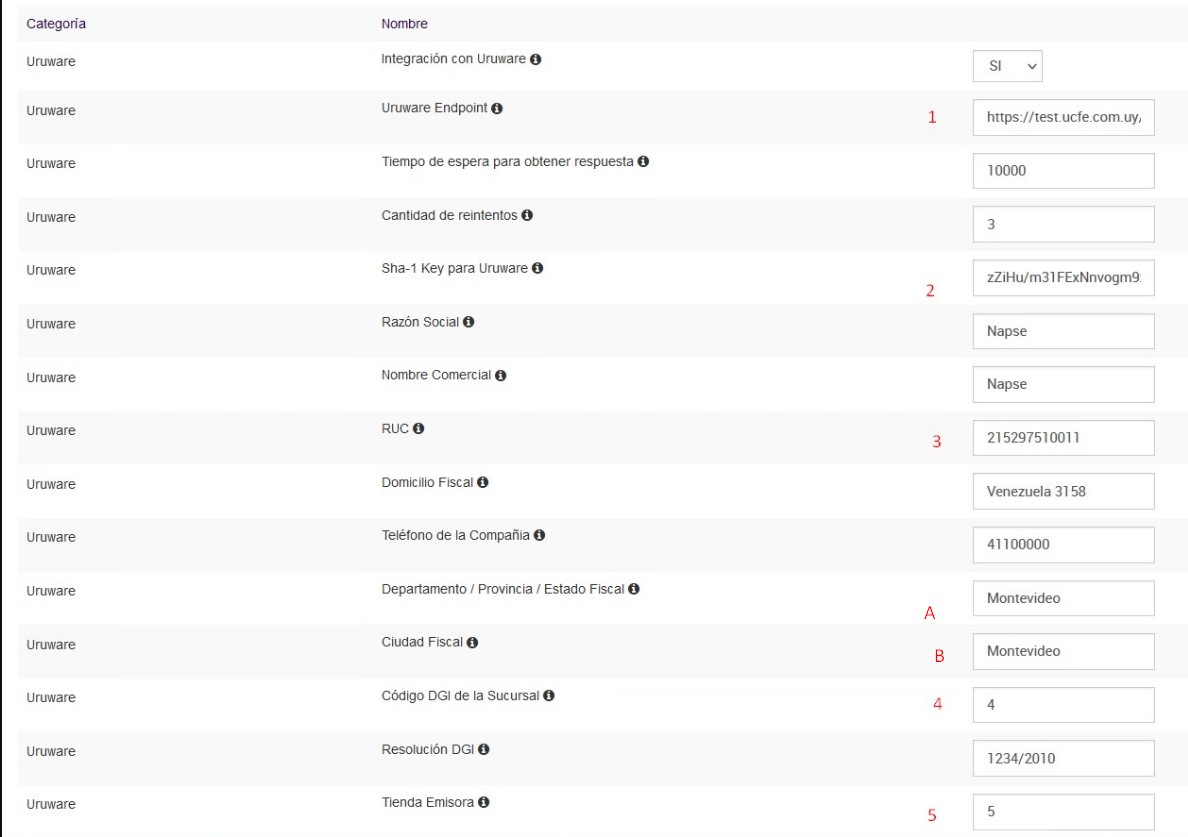1188x837 pixels.
Task: Click the Resolución DGI field 1234/2010
Action: tap(1063, 758)
